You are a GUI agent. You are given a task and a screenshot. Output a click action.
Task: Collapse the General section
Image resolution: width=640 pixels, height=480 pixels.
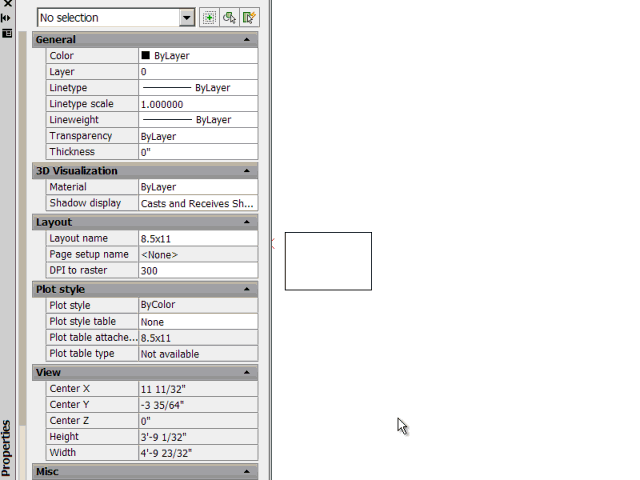point(247,40)
